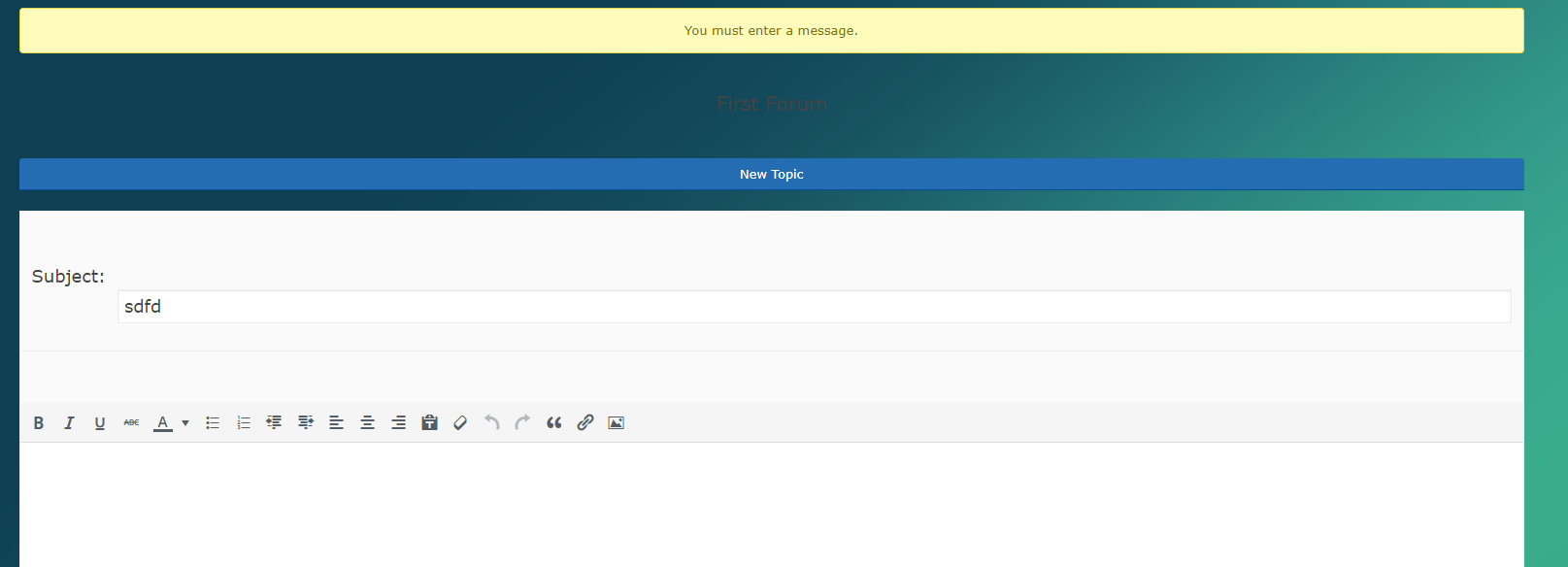Screen dimensions: 1568x567
Task: Underline the selected text
Action: click(100, 423)
